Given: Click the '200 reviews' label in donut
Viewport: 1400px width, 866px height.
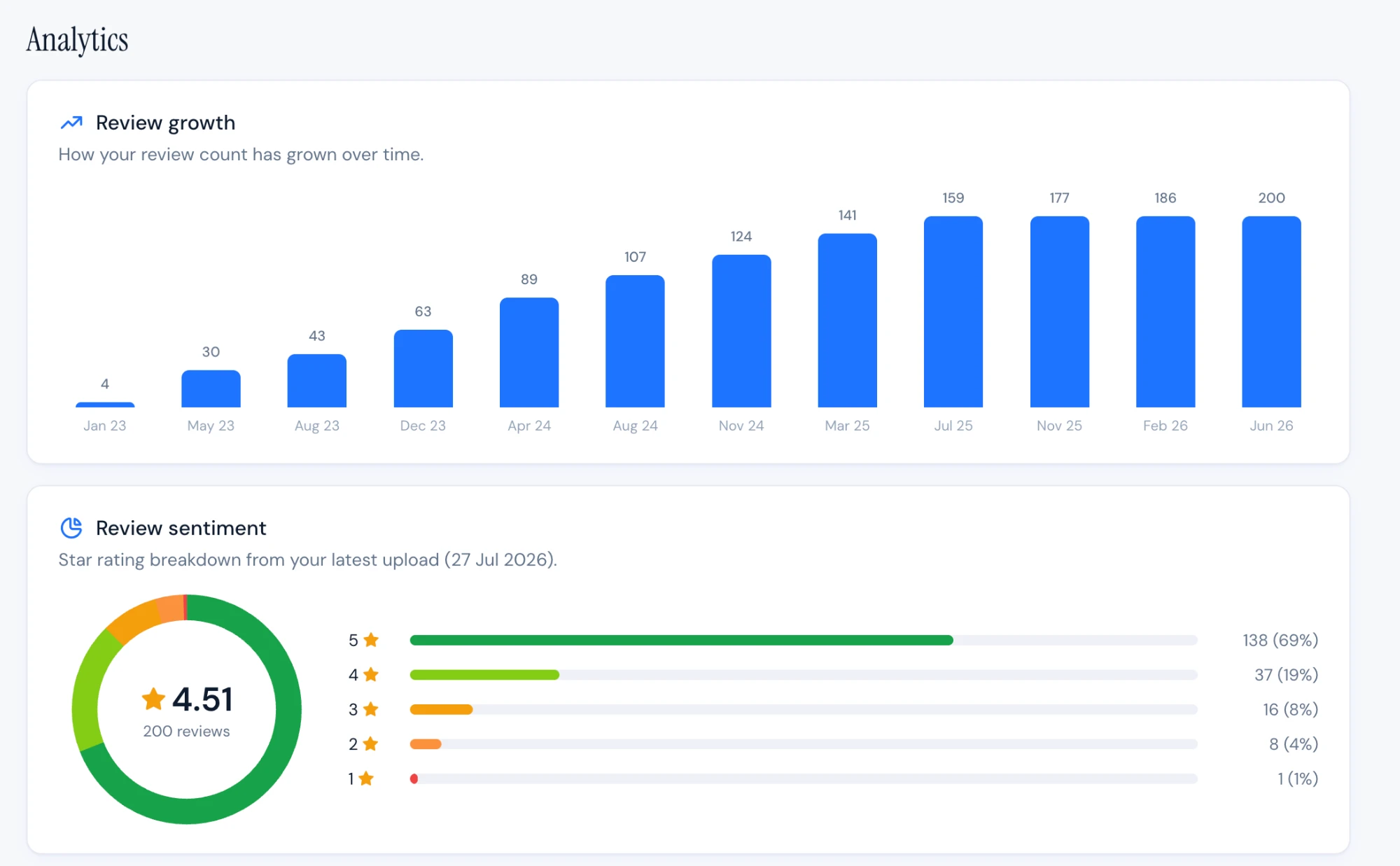Looking at the screenshot, I should point(186,731).
